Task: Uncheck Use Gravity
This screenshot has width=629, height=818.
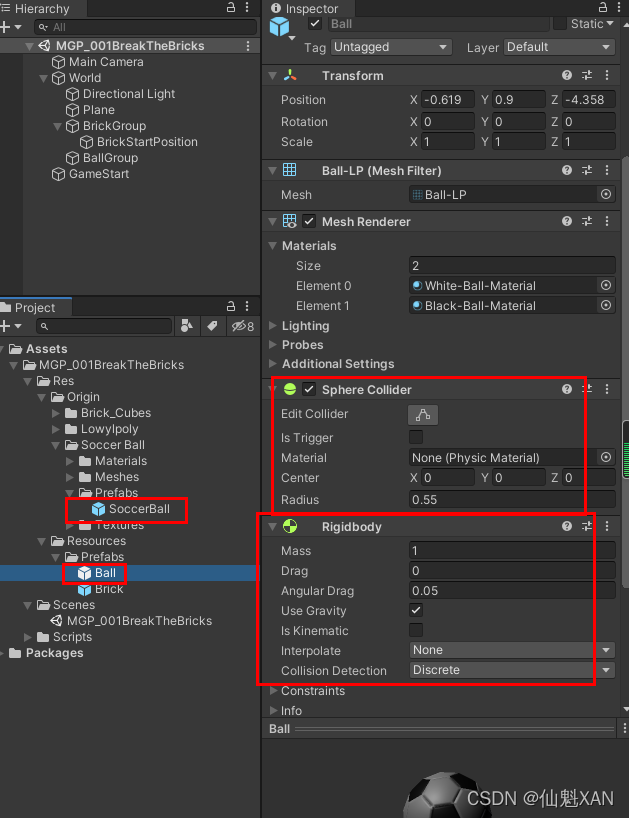Action: pos(416,610)
